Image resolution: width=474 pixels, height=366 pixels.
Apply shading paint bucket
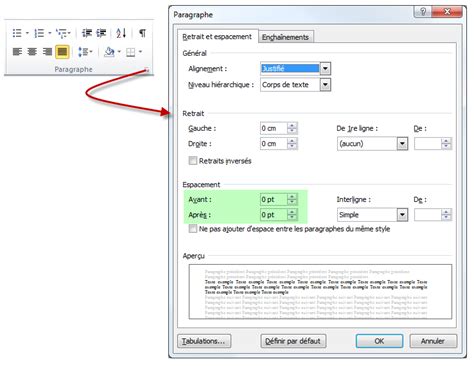[109, 52]
